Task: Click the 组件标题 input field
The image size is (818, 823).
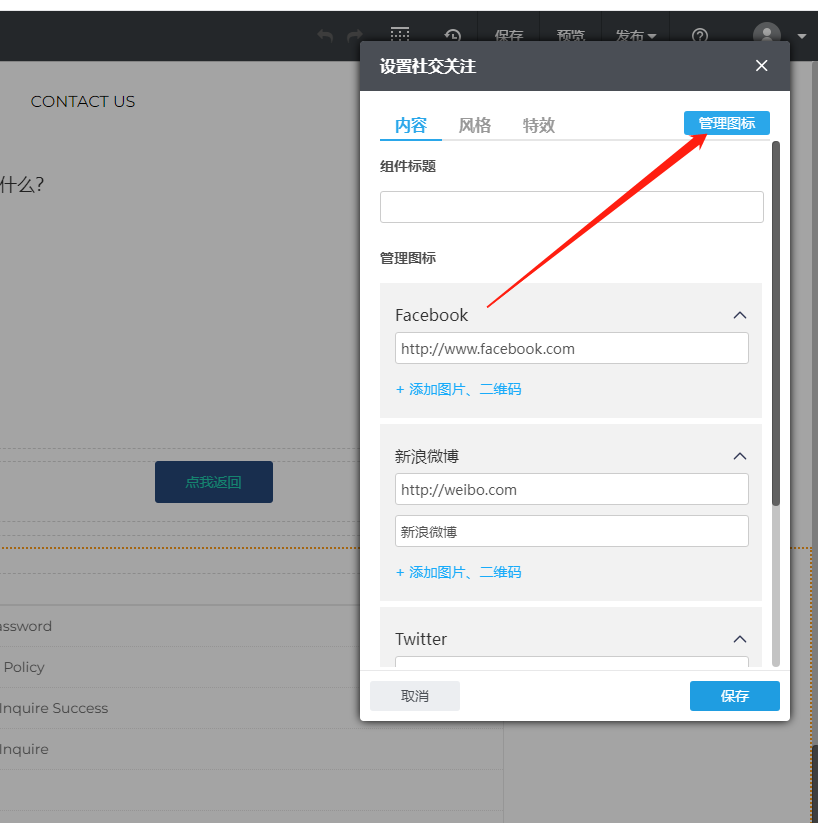Action: [x=571, y=207]
